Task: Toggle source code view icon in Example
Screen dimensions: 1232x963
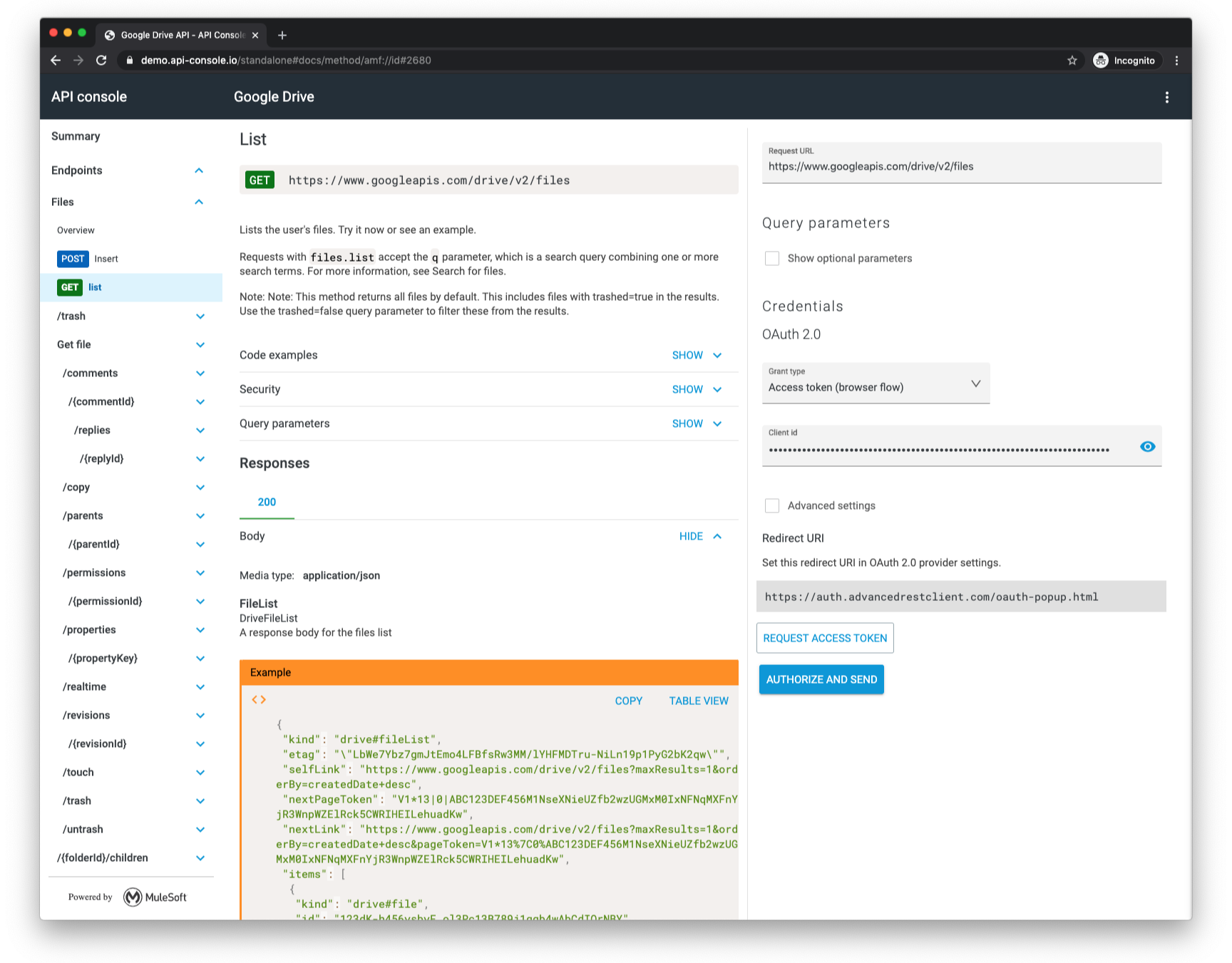Action: point(259,700)
